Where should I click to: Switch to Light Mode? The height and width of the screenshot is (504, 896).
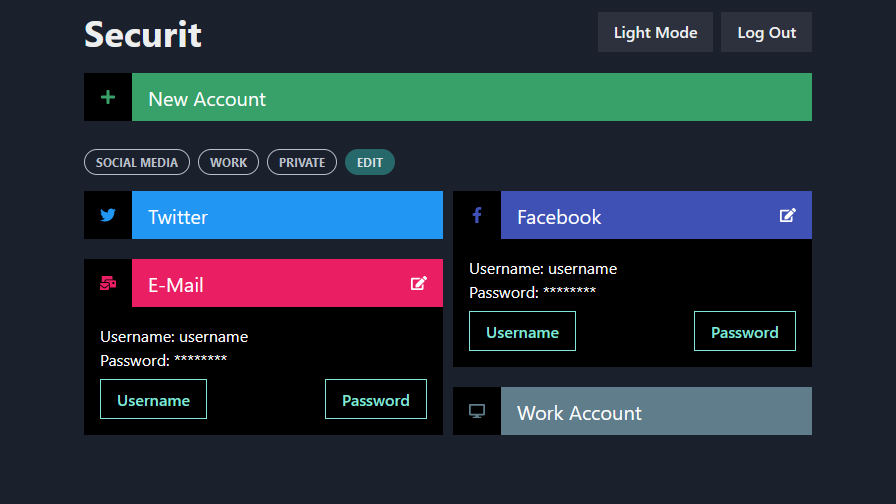point(655,32)
